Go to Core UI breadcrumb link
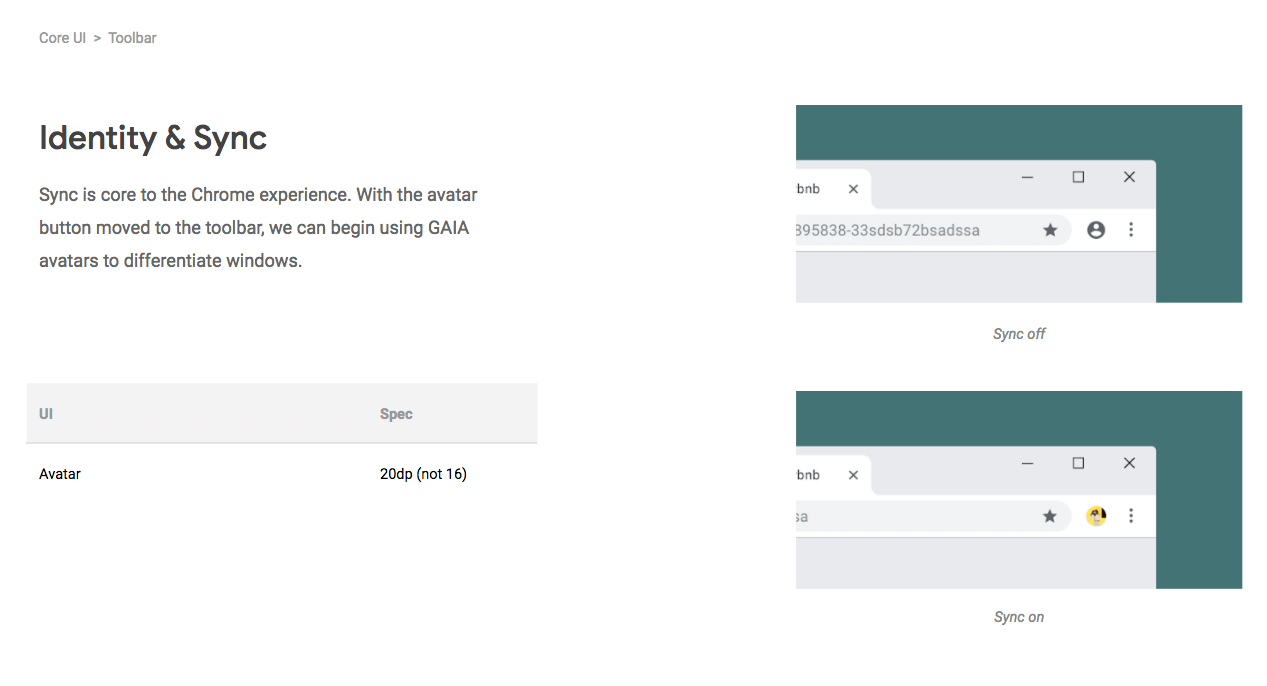This screenshot has height=686, width=1267. (62, 38)
